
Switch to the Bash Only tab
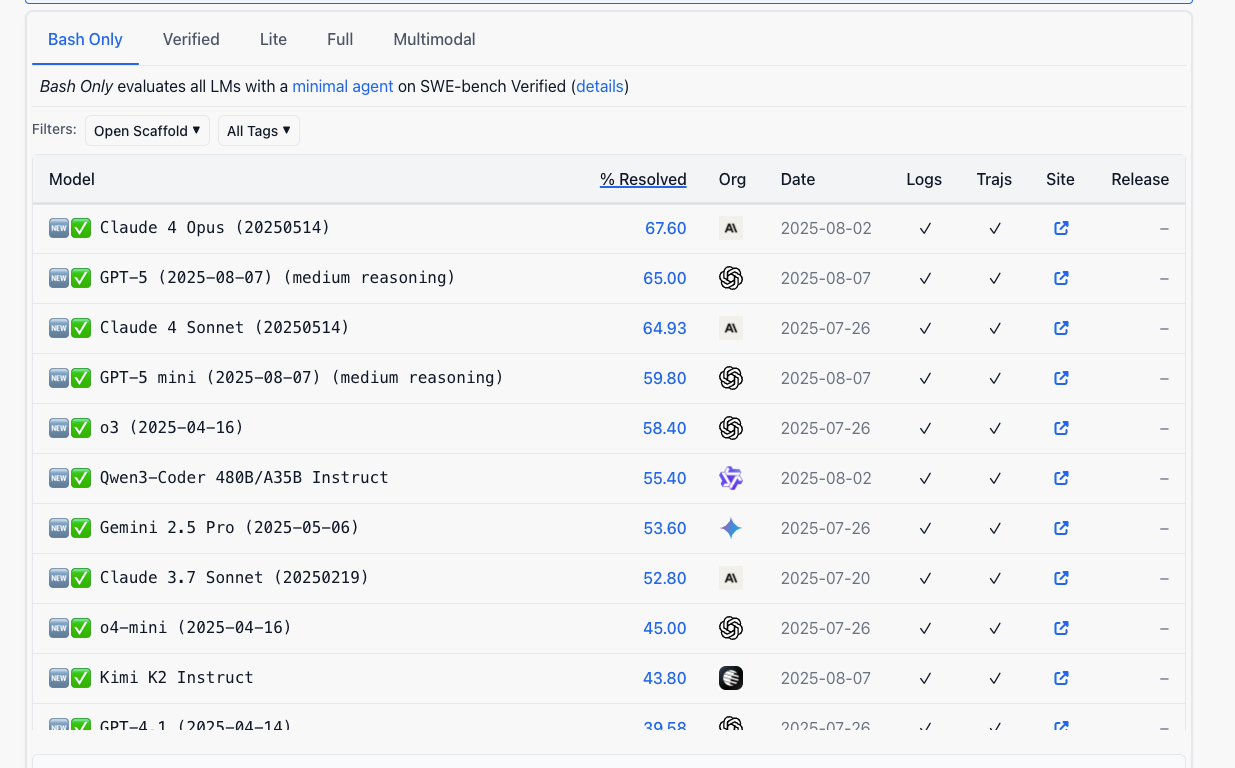(85, 40)
